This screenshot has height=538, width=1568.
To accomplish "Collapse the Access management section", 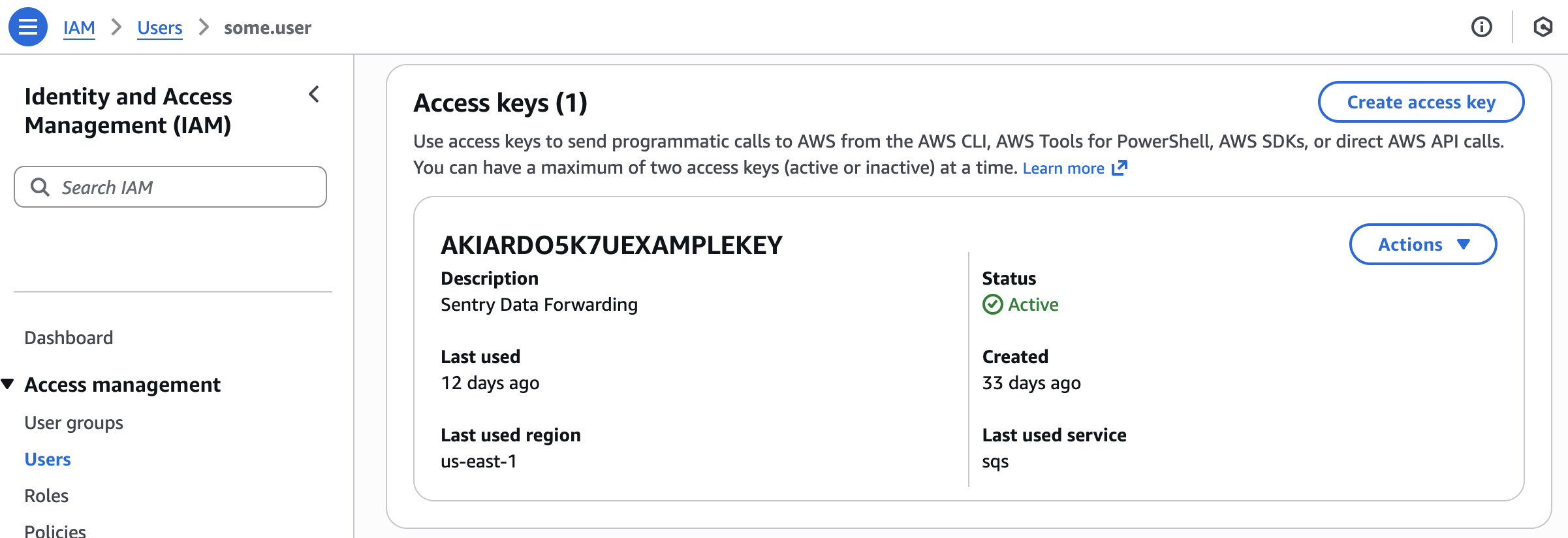I will tap(8, 384).
